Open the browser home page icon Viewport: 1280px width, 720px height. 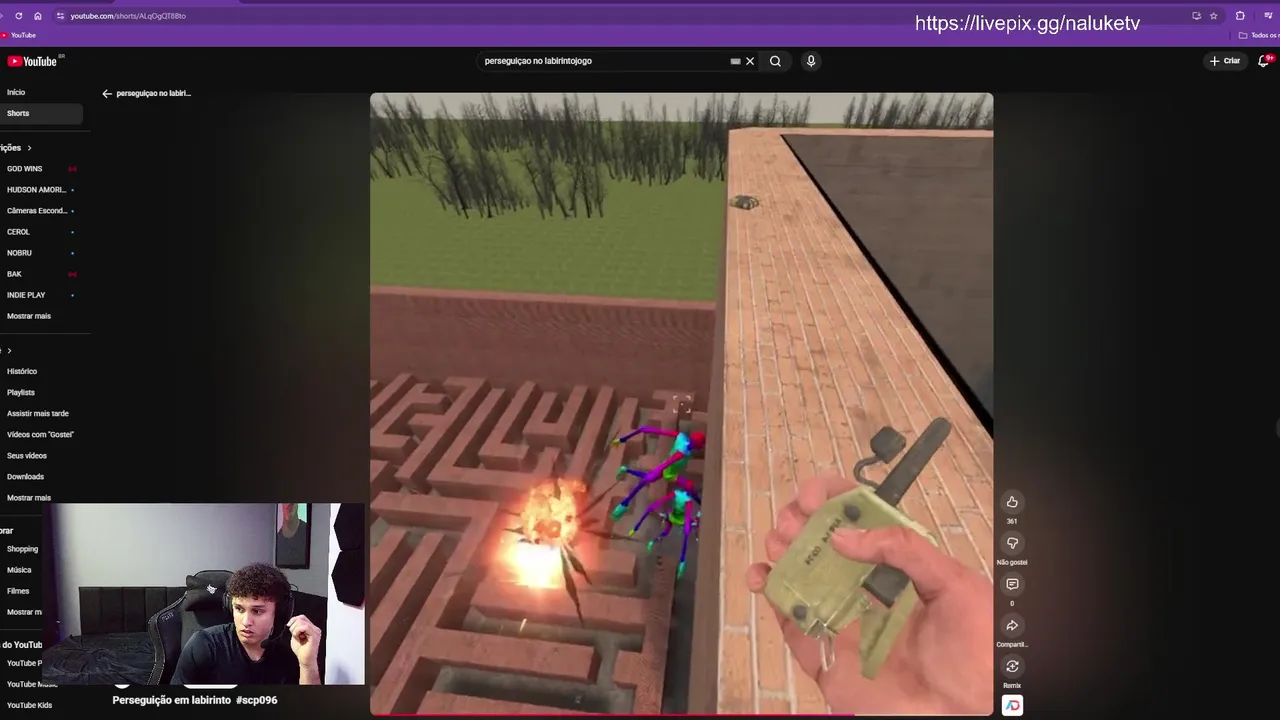(38, 16)
